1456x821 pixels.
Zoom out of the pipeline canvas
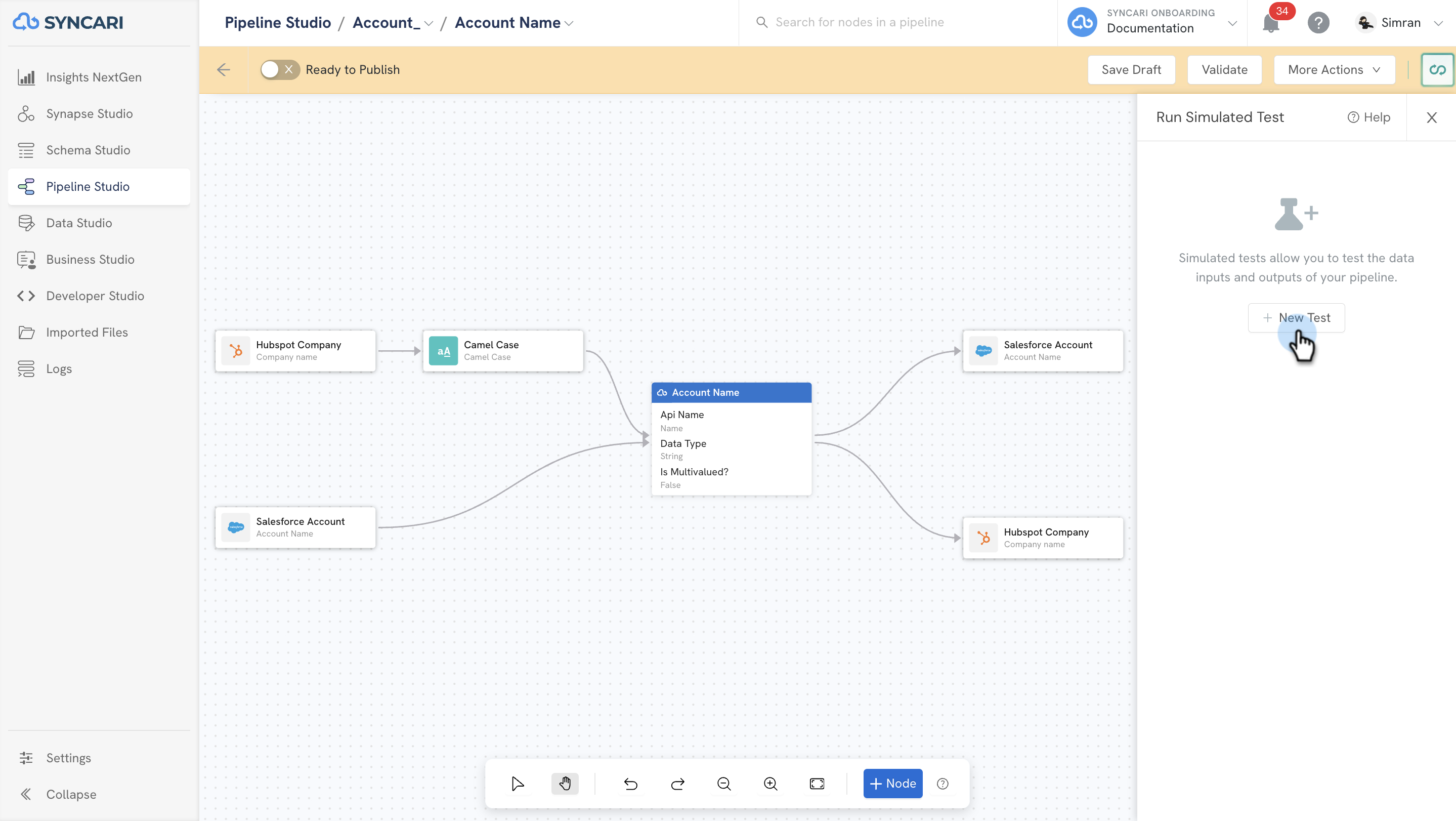724,784
